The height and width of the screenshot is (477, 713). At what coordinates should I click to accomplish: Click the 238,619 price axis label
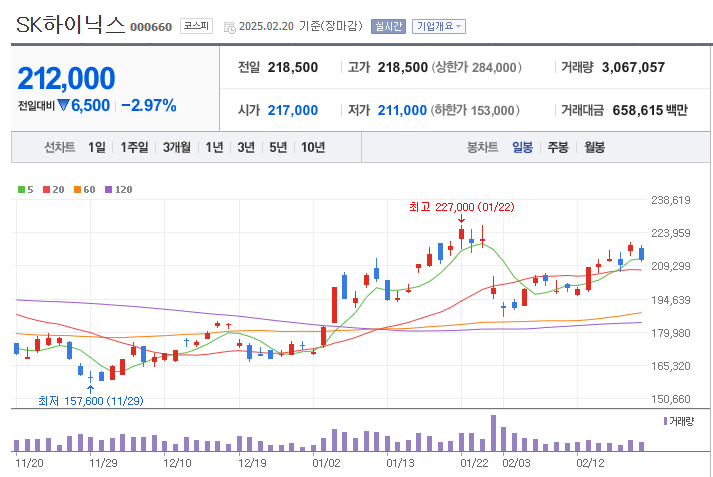tap(671, 200)
